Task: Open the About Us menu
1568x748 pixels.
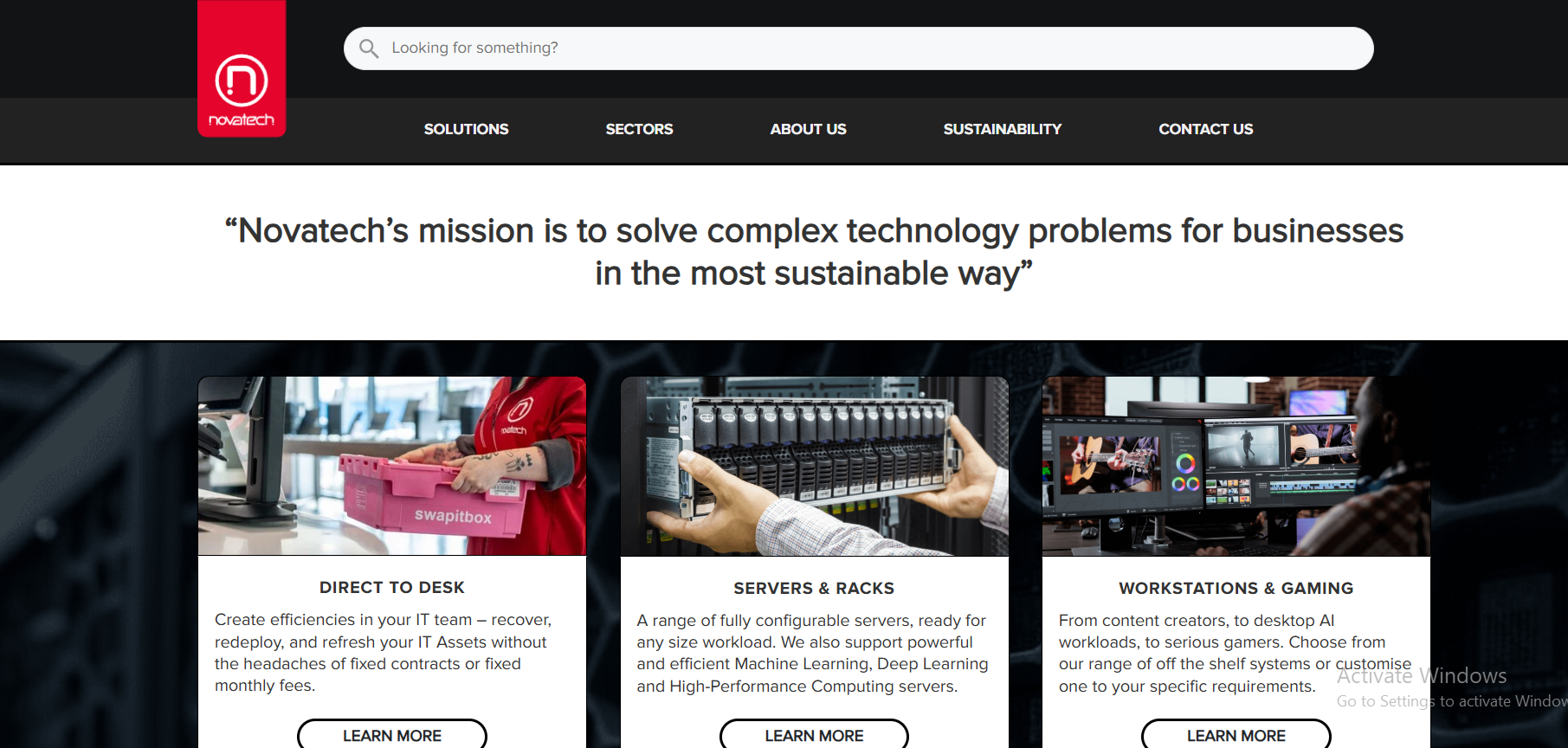Action: (x=808, y=129)
